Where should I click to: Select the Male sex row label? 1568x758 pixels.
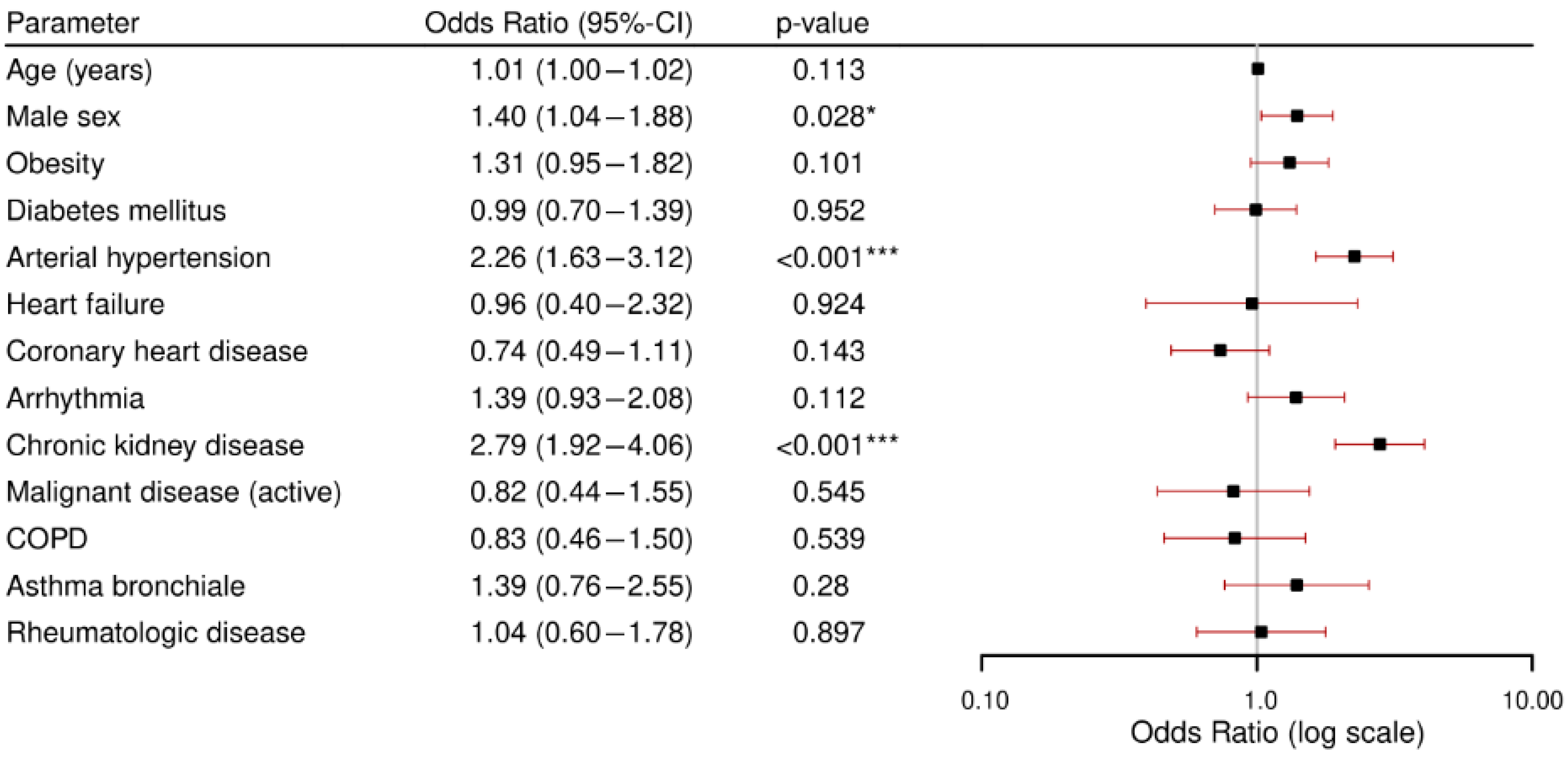pyautogui.click(x=63, y=116)
